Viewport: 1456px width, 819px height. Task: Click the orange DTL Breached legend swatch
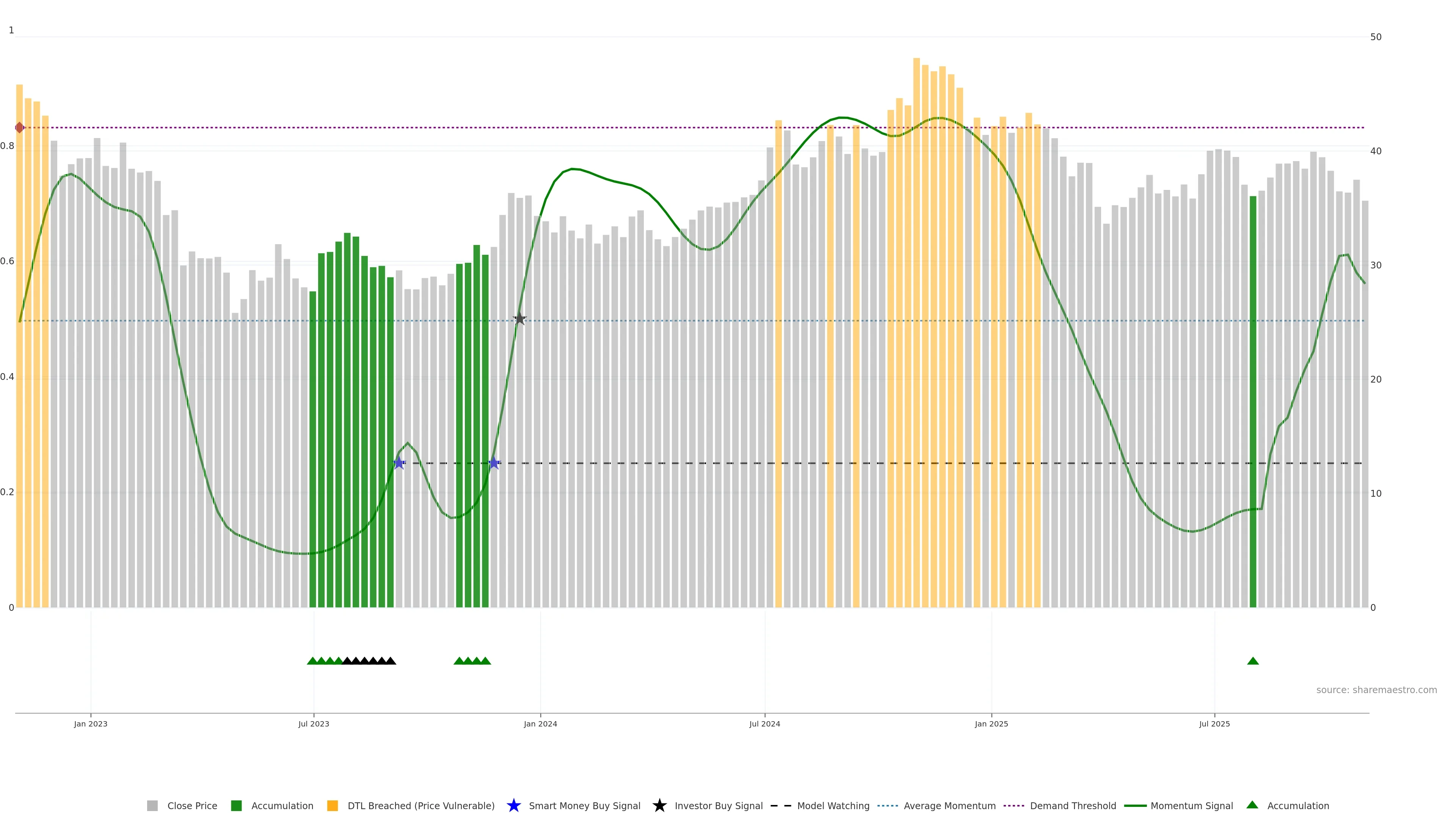click(x=333, y=805)
